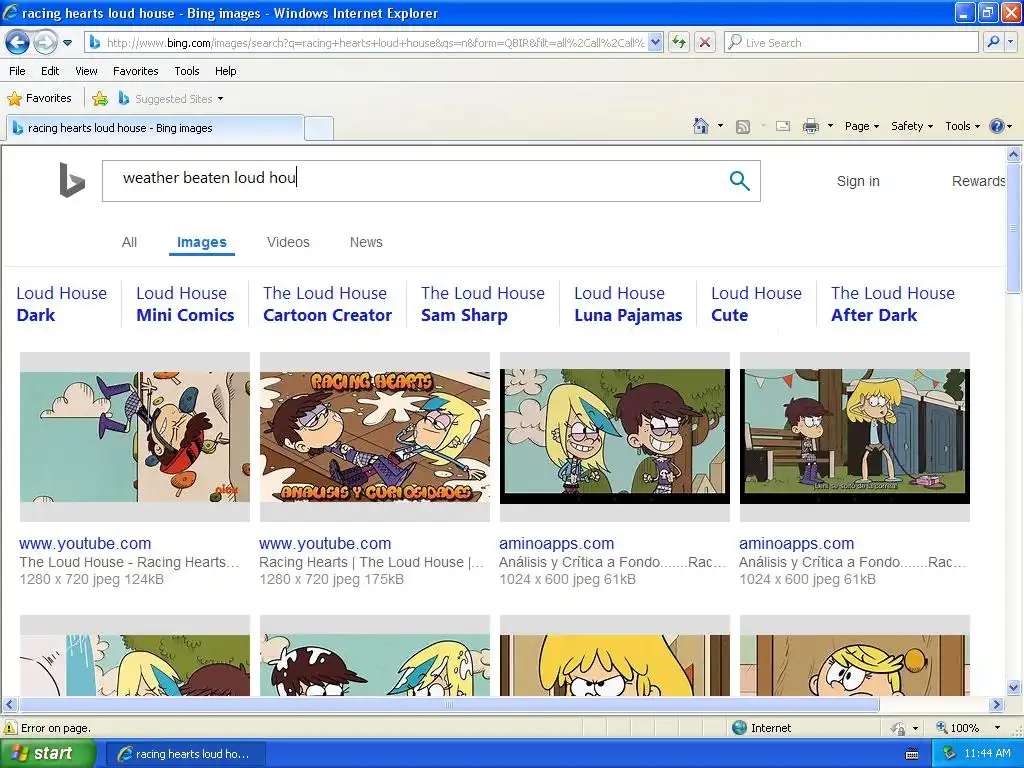Click in the Live Search box
The height and width of the screenshot is (768, 1024).
pos(851,42)
